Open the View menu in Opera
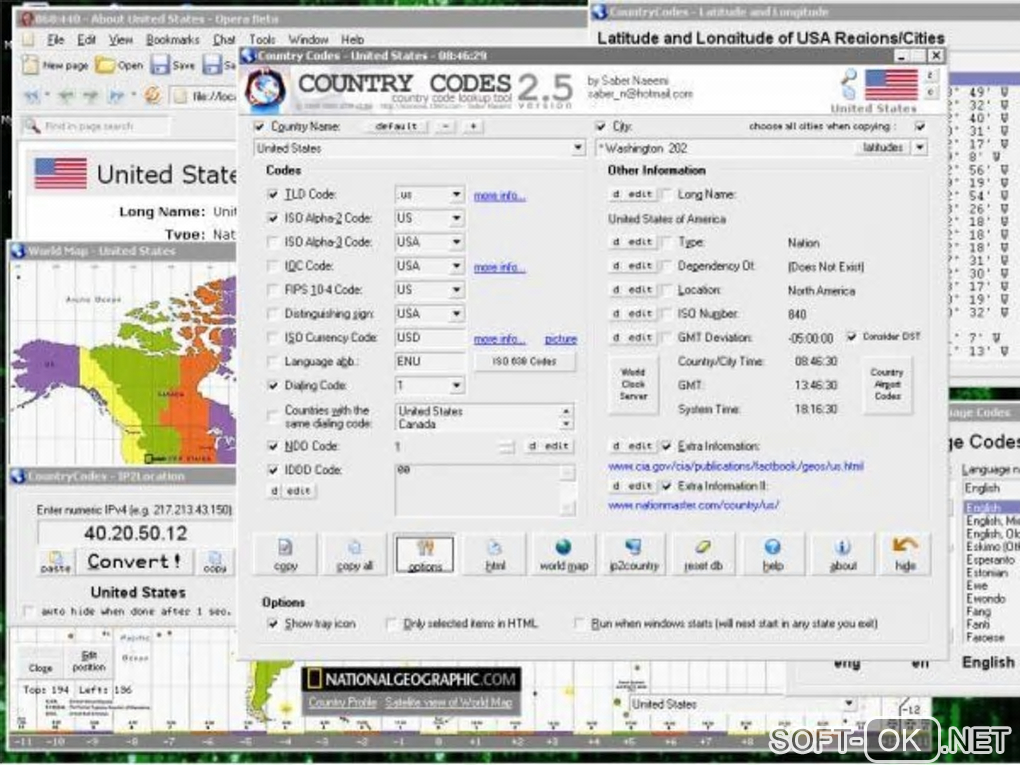The height and width of the screenshot is (765, 1020). [x=120, y=40]
